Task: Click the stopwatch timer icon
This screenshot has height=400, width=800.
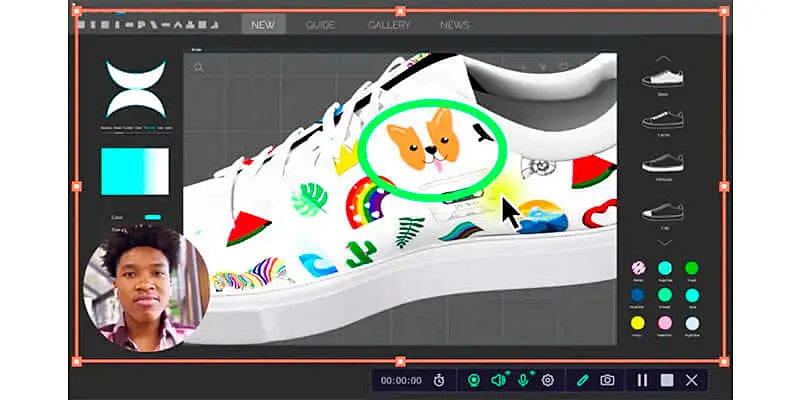Action: point(439,380)
